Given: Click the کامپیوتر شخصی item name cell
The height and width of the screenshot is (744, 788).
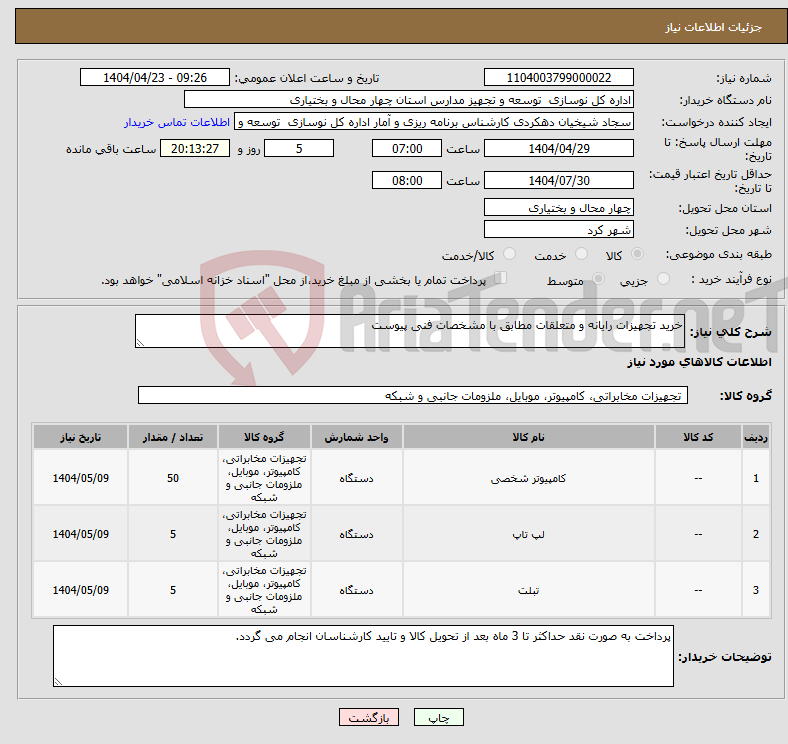Looking at the screenshot, I should (529, 478).
